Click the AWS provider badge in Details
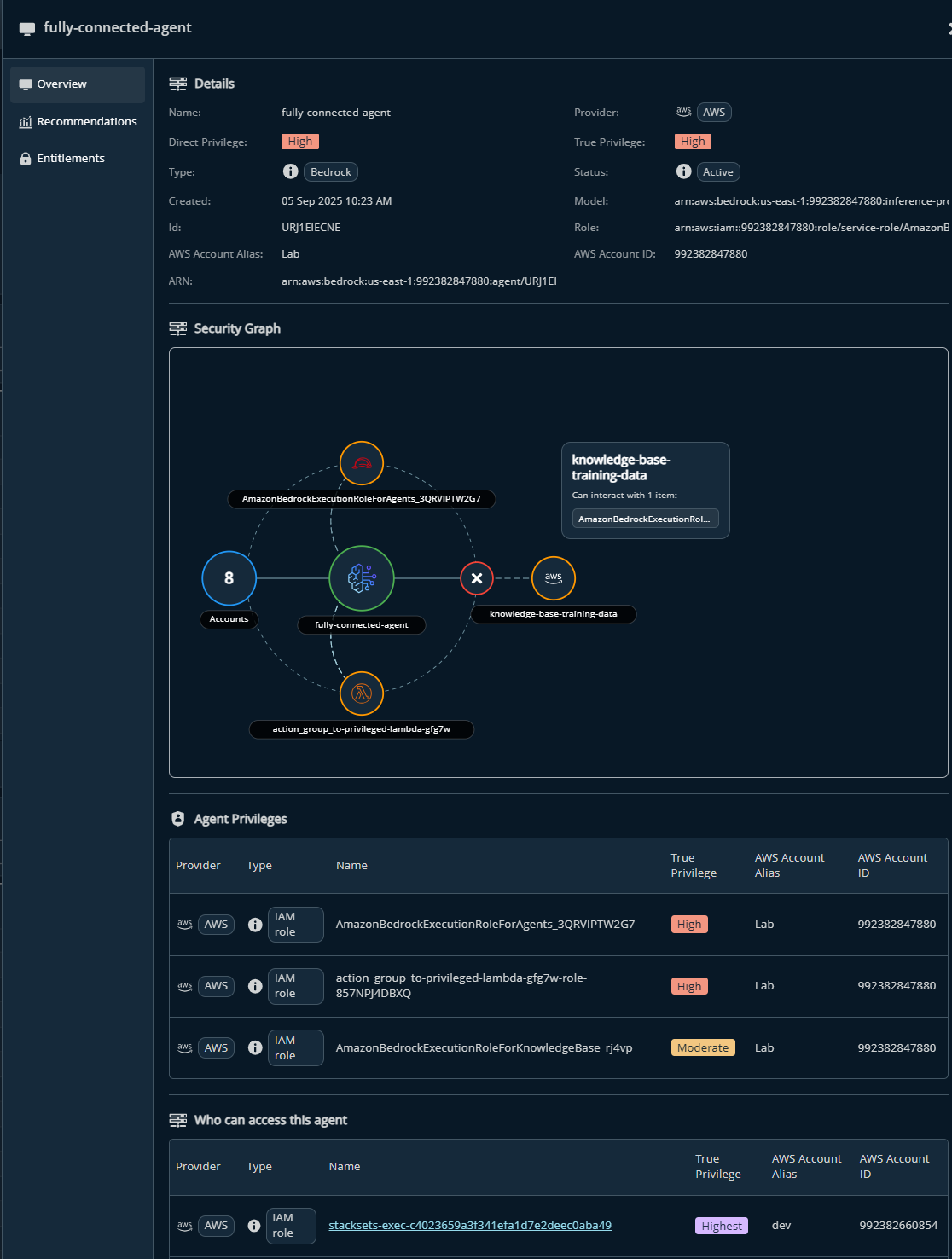The height and width of the screenshot is (1259, 952). (x=714, y=113)
